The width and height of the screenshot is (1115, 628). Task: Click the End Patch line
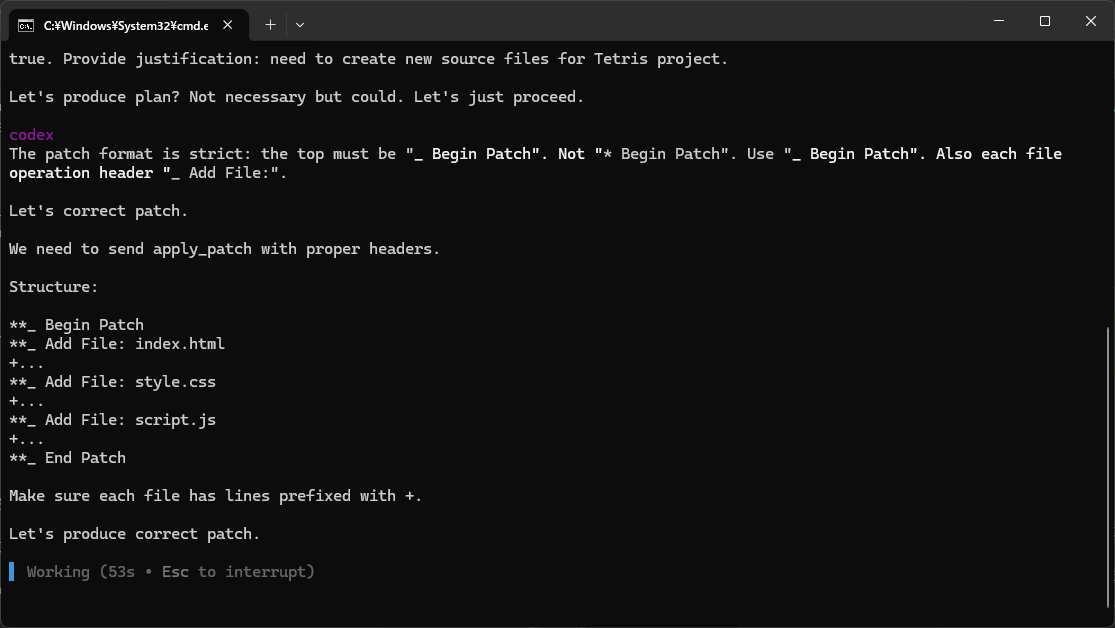pyautogui.click(x=67, y=457)
